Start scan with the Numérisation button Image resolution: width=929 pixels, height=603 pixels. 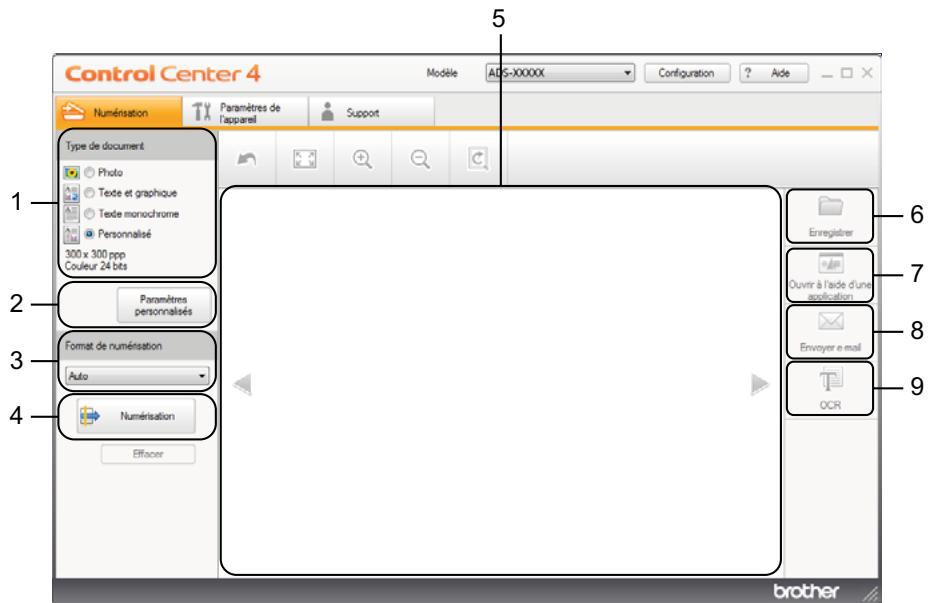click(x=136, y=416)
